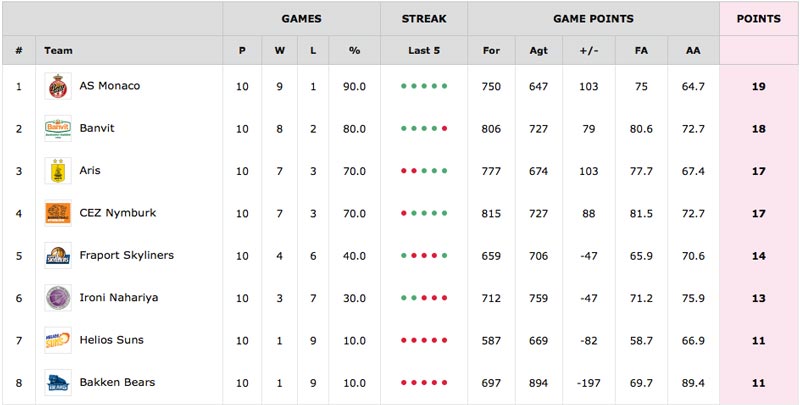This screenshot has height=405, width=800.
Task: Click the Team column header
Action: [58, 50]
